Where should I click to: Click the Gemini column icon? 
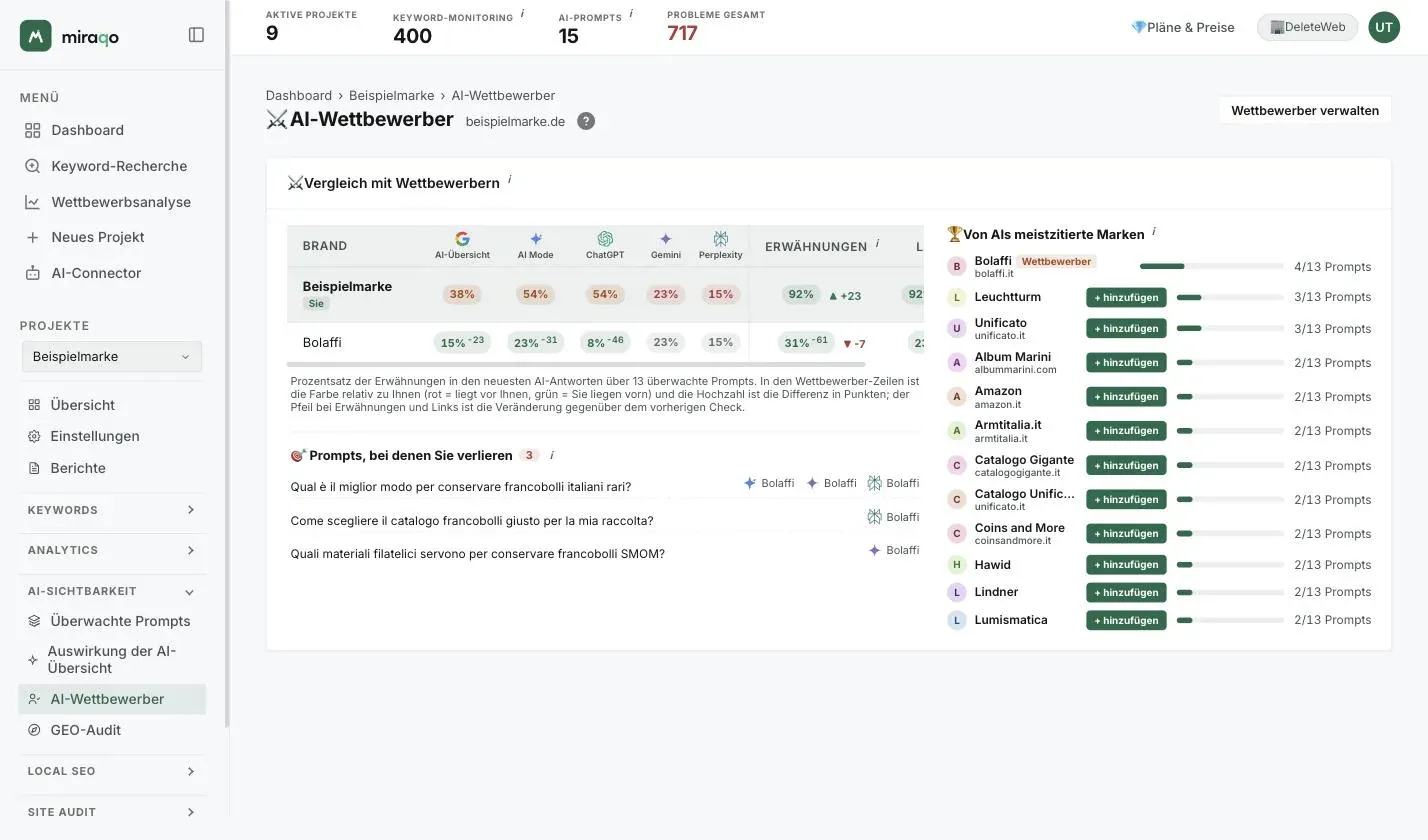[x=666, y=239]
